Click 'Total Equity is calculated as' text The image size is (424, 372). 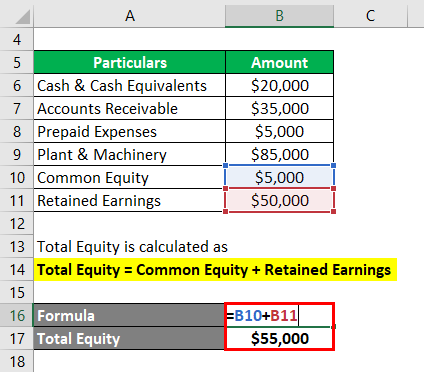click(132, 247)
